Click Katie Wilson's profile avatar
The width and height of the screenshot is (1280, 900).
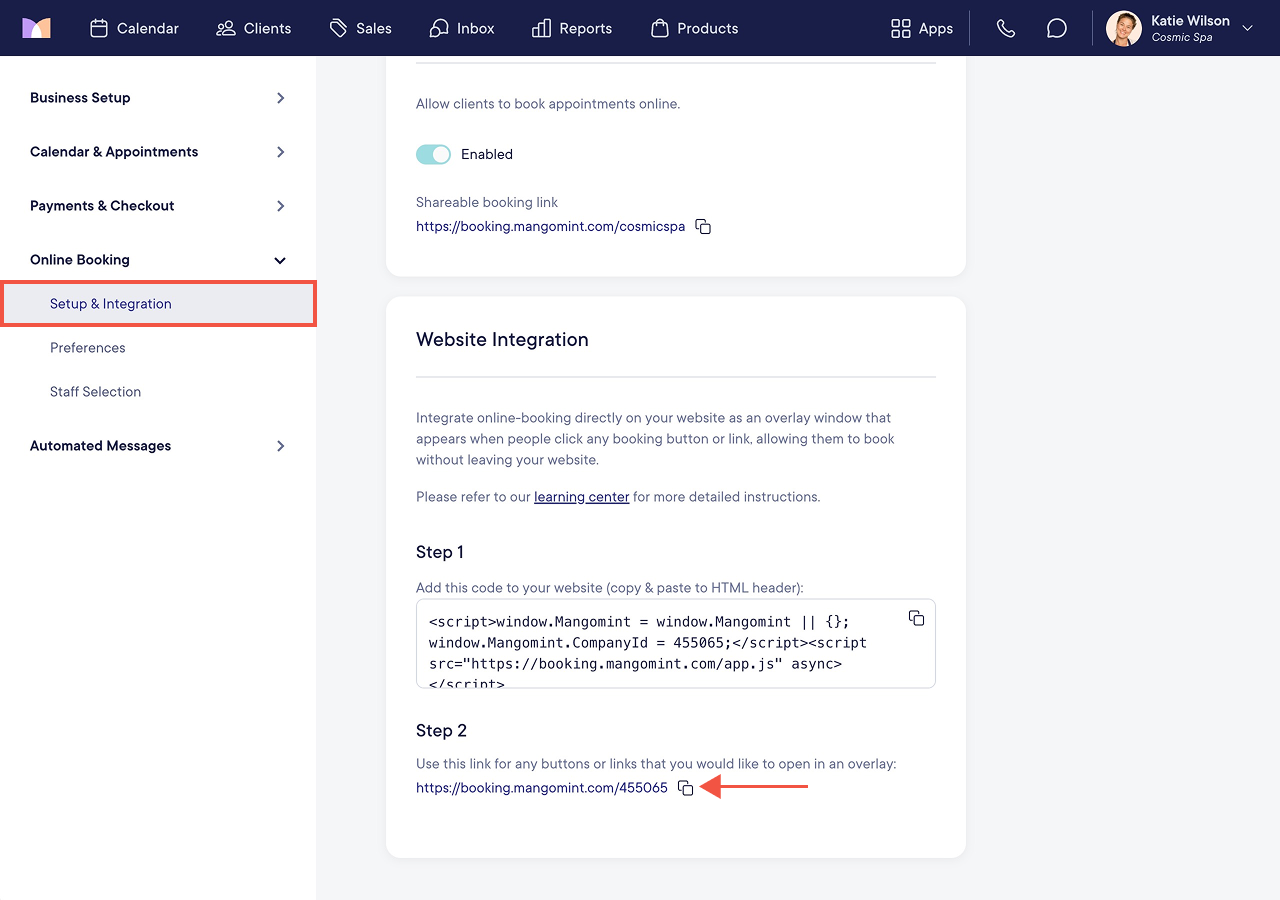(x=1124, y=28)
